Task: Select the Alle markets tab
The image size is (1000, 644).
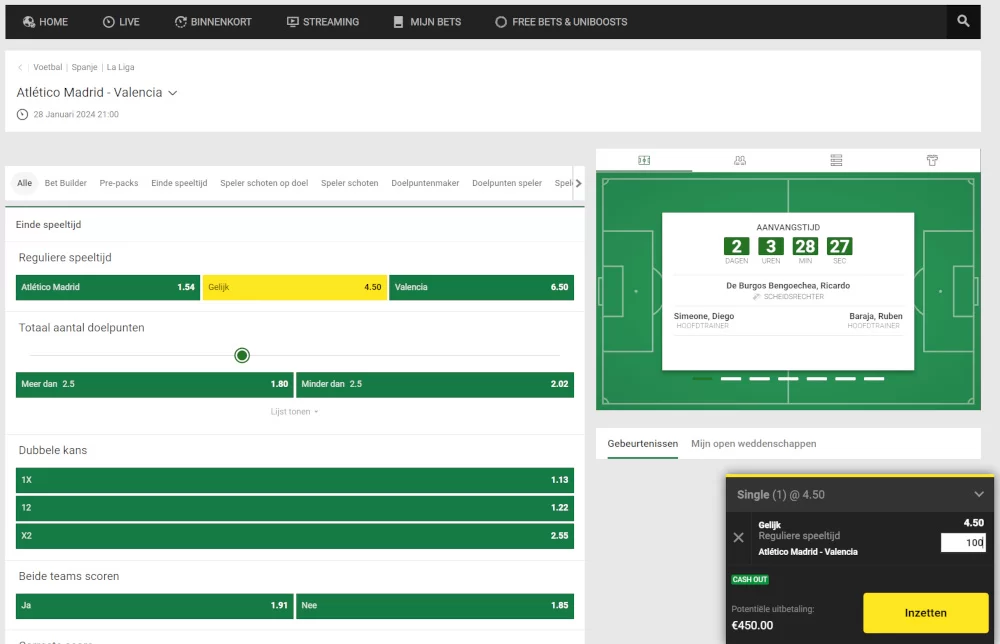Action: pos(24,183)
